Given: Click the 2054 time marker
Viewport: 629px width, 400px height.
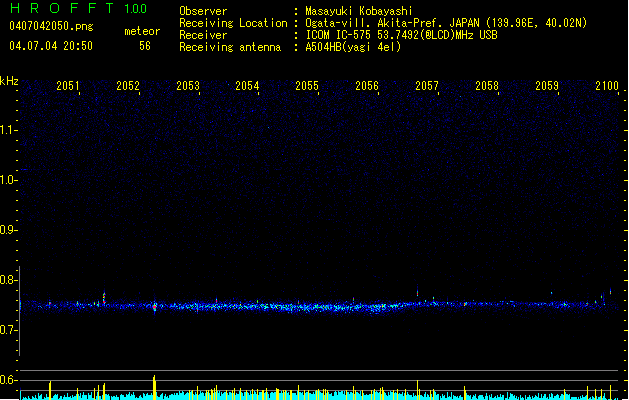Looking at the screenshot, I should (247, 86).
